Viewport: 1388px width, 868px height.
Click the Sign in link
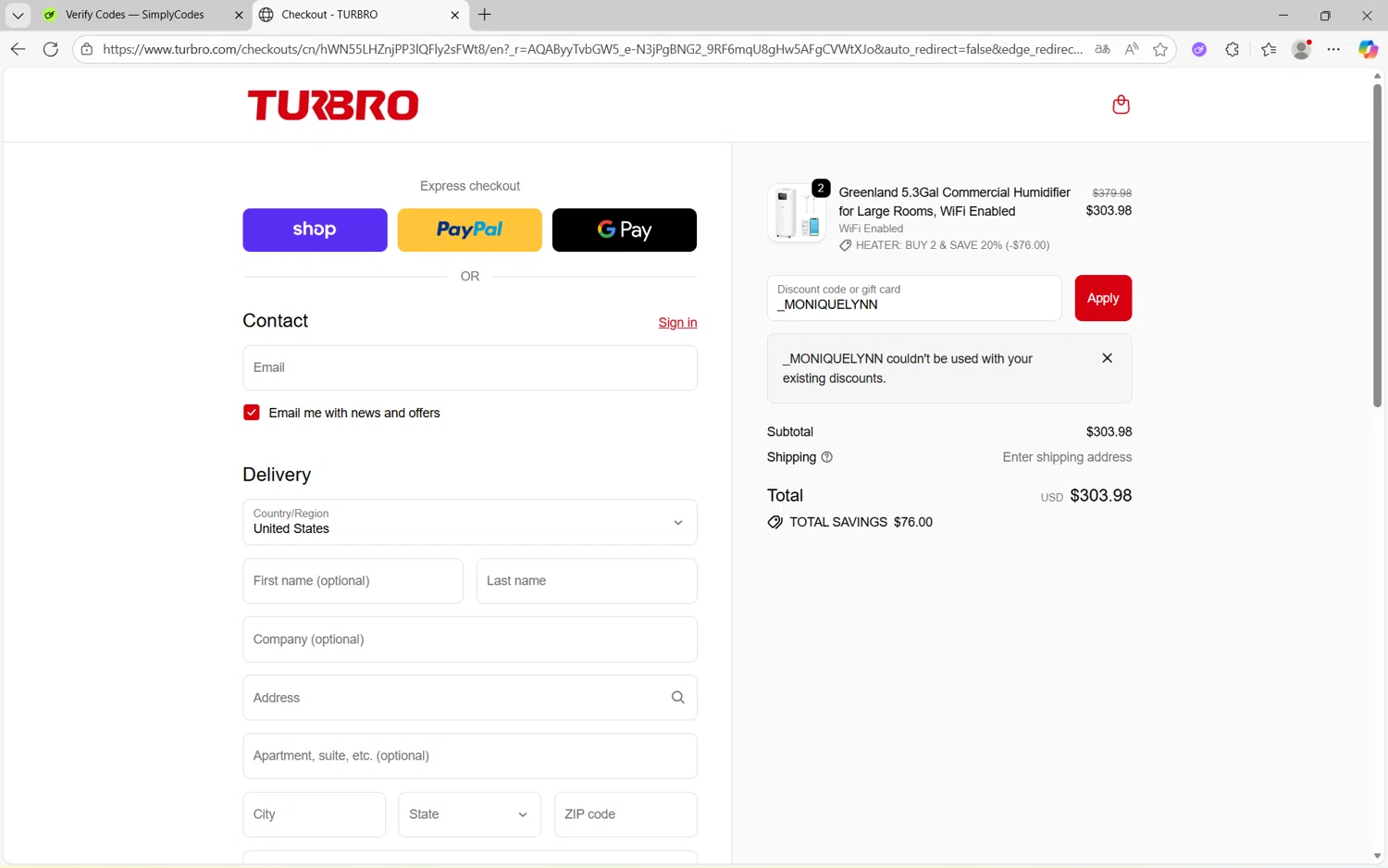click(x=677, y=322)
